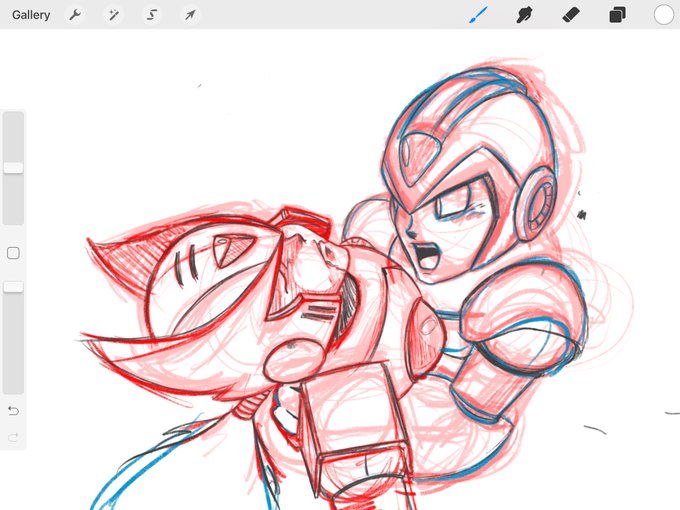680x510 pixels.
Task: Select the Smudge tool
Action: tap(524, 15)
